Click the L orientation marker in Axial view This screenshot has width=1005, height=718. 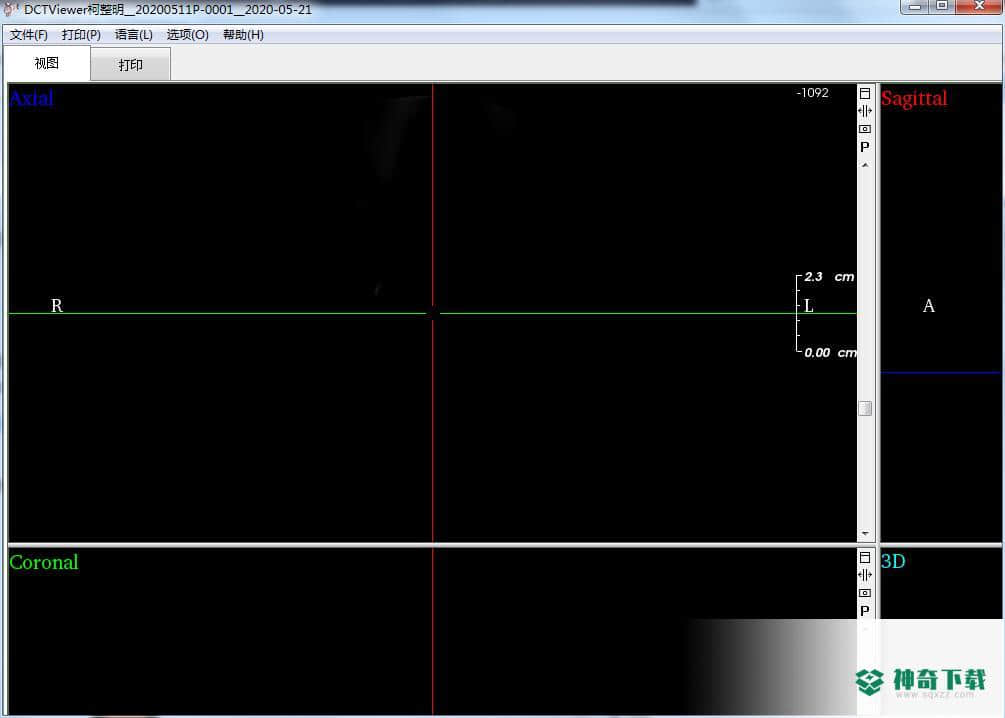[809, 306]
